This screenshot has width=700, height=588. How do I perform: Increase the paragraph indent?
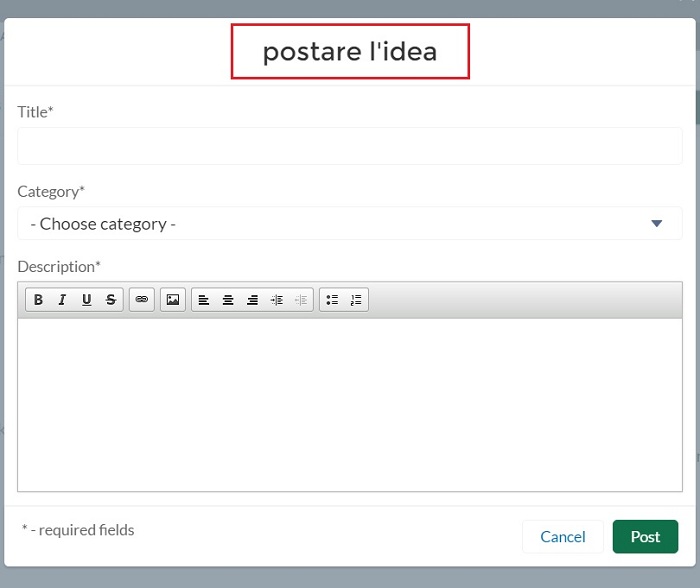click(x=277, y=300)
